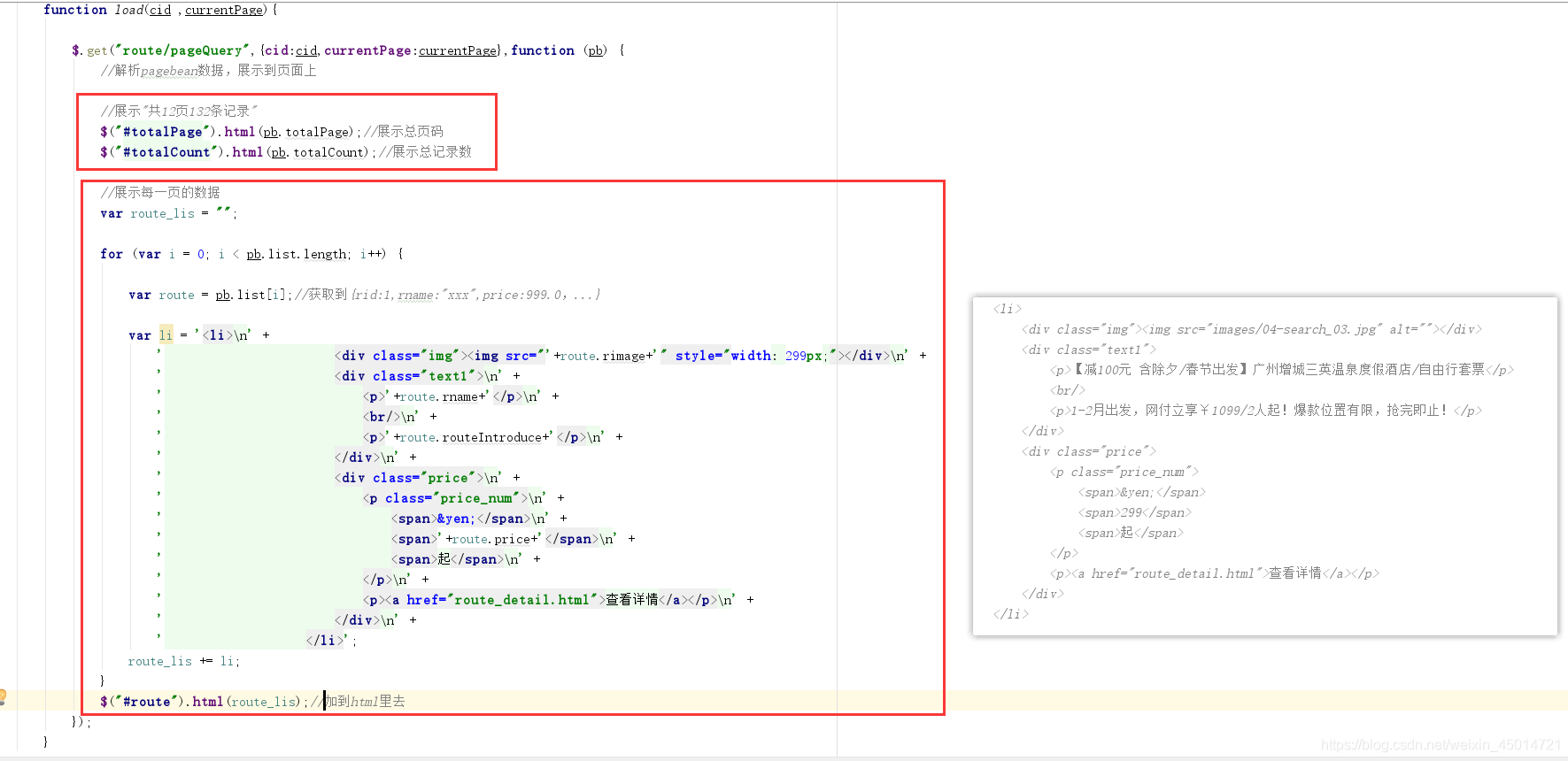
Task: Click the lightbulb quick-fix icon in the gutter
Action: pyautogui.click(x=3, y=696)
